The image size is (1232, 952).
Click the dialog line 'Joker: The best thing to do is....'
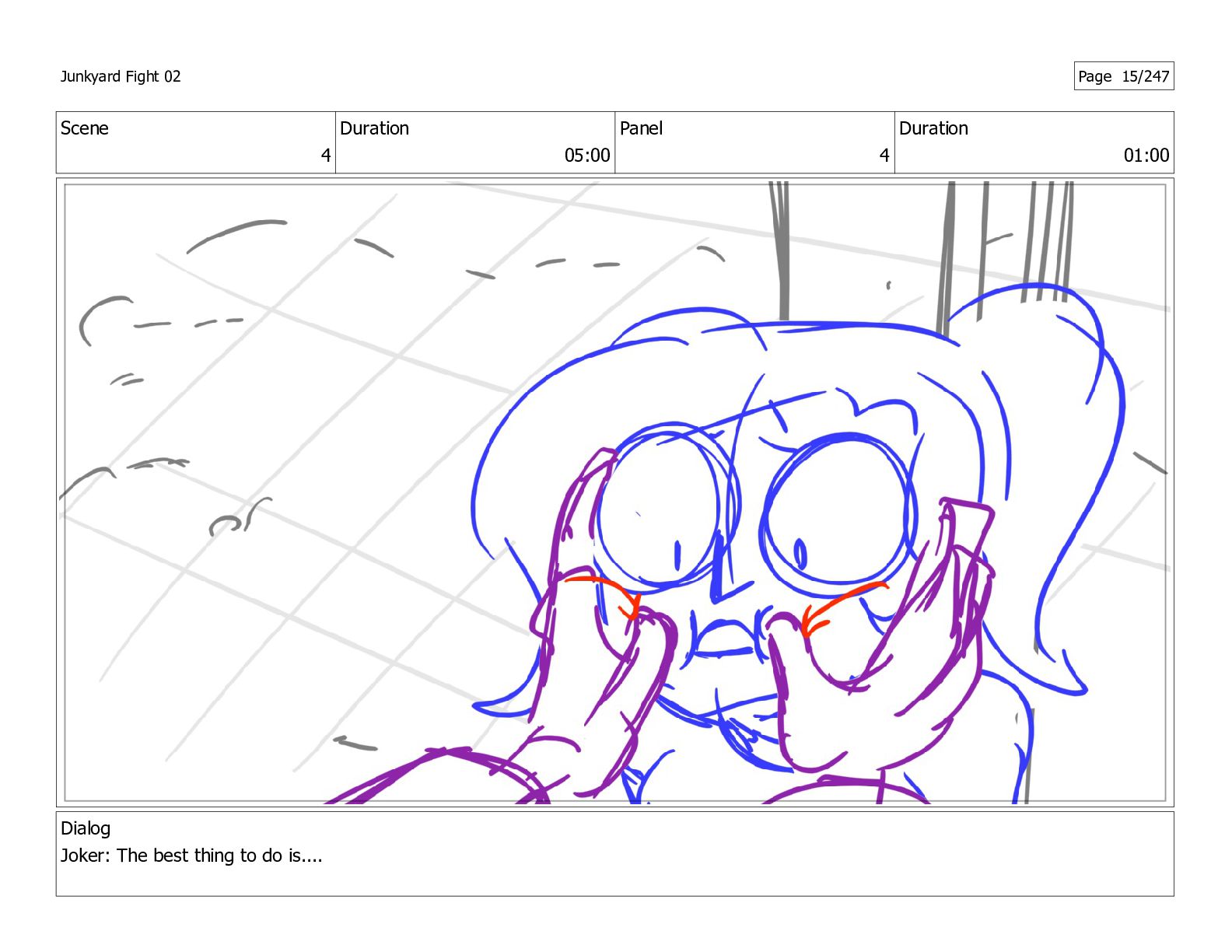(191, 856)
